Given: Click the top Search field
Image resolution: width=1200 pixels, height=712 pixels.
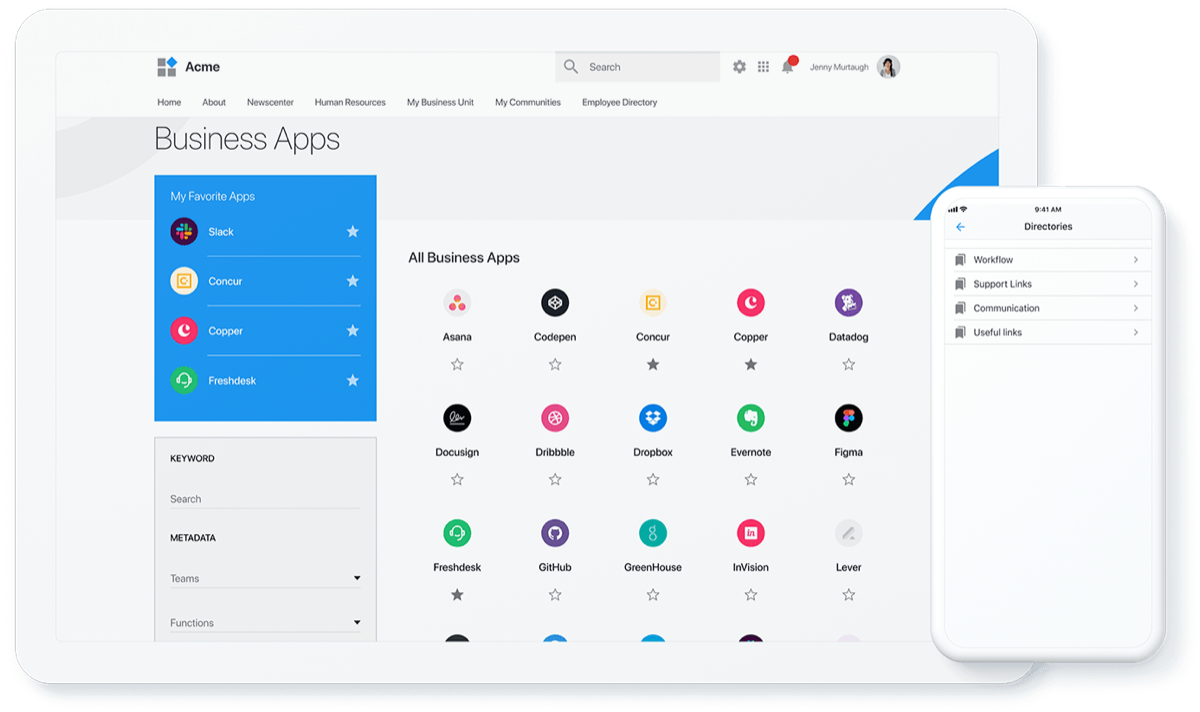Looking at the screenshot, I should click(x=637, y=67).
